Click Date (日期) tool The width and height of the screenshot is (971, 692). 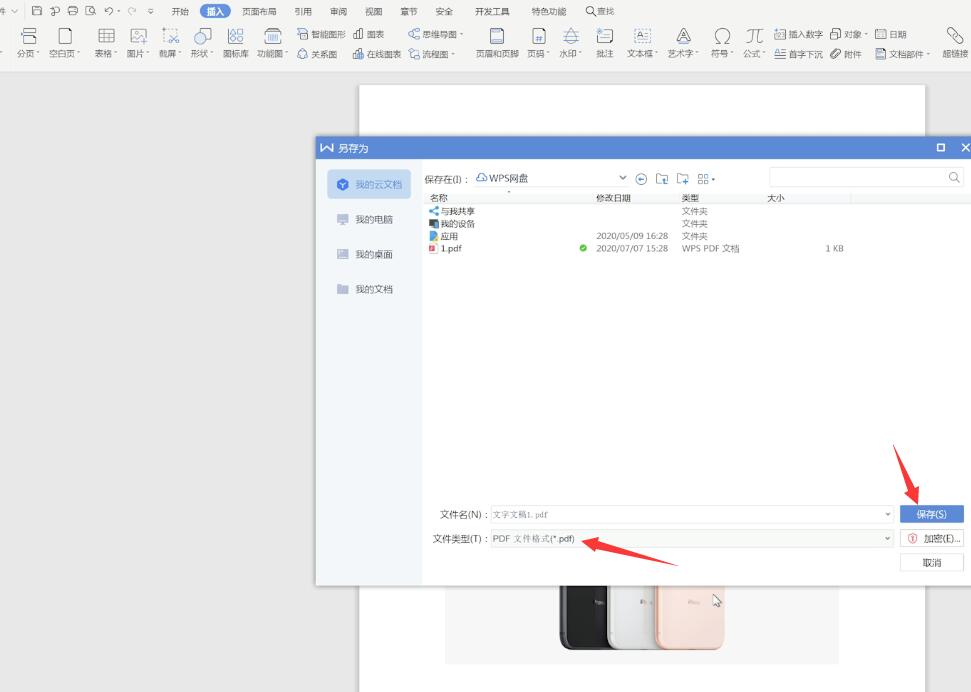click(x=890, y=34)
